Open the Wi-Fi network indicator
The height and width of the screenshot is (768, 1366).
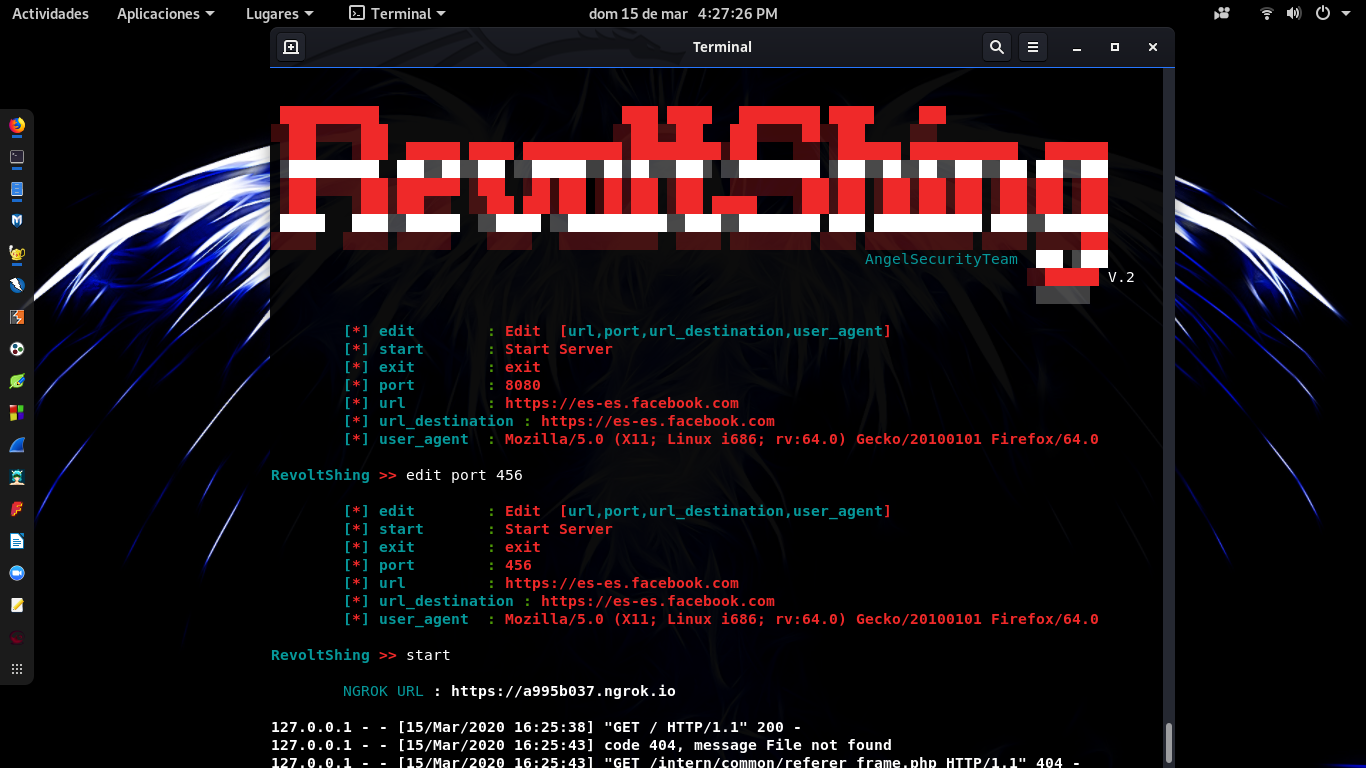coord(1267,14)
